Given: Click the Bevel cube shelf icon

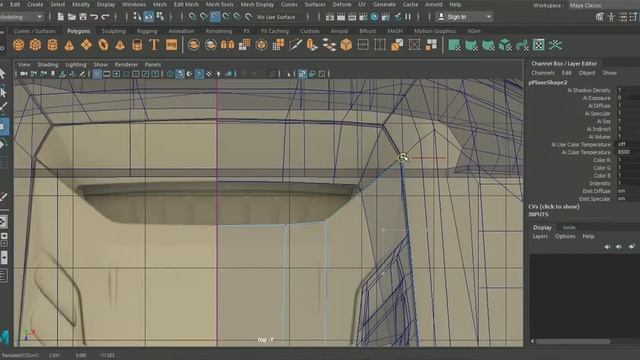Looking at the screenshot, I should point(346,44).
